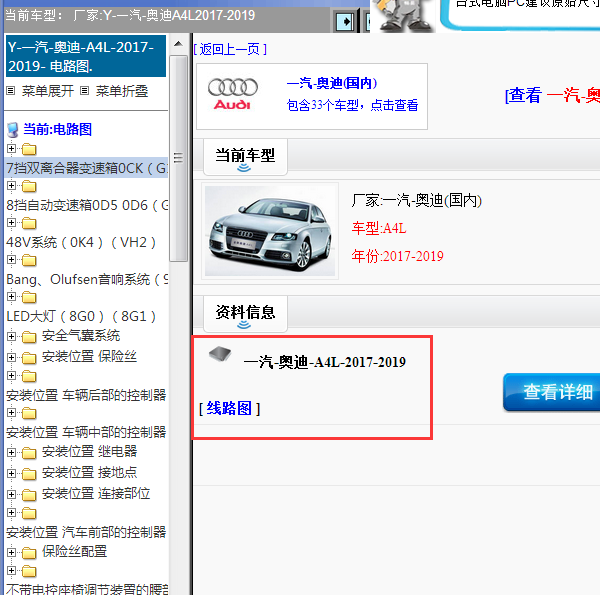The height and width of the screenshot is (595, 600).
Task: Select Bang、Olufsen音响系统 tree item
Action: [87, 279]
